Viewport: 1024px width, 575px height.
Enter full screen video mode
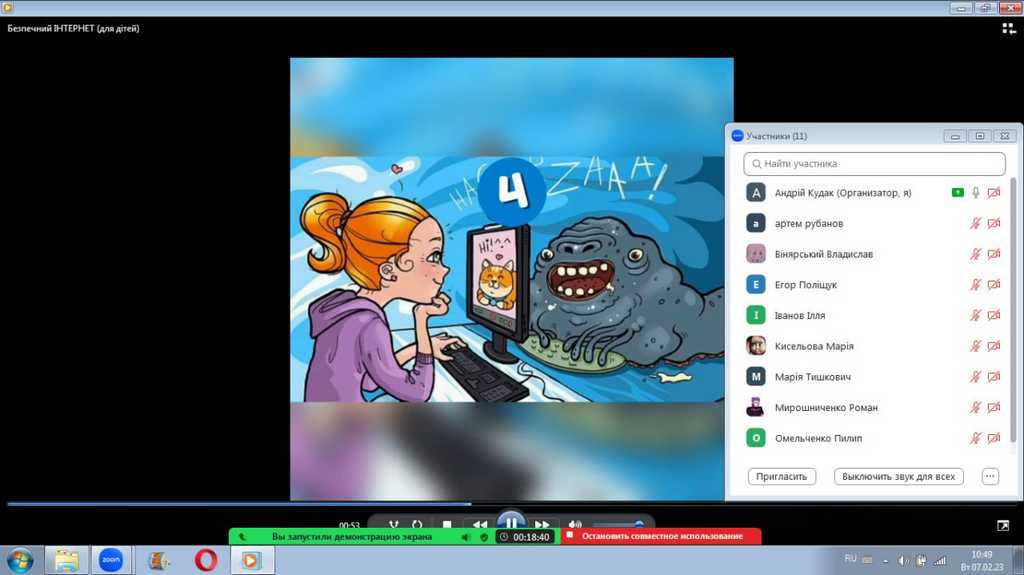(1003, 525)
